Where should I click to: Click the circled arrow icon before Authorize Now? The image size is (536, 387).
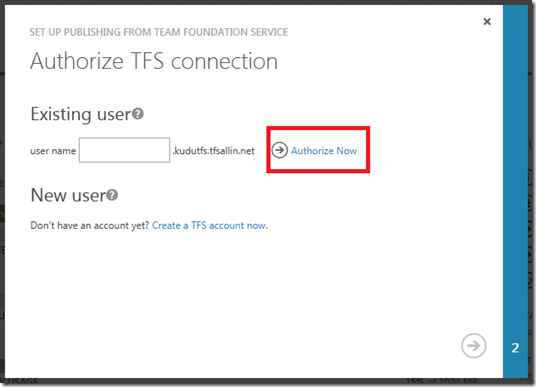coord(280,150)
